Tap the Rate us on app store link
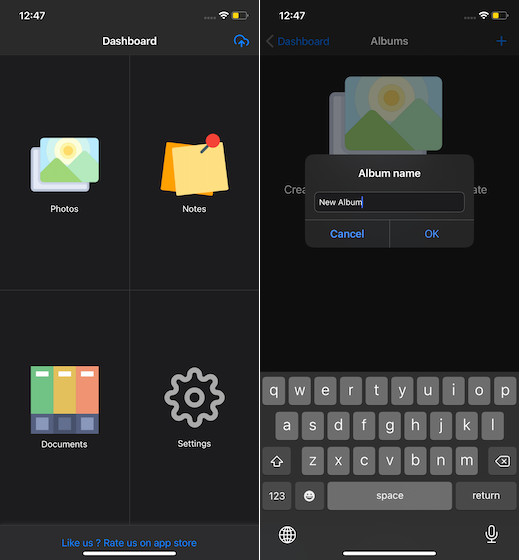Viewport: 520px width, 560px height. 129,543
